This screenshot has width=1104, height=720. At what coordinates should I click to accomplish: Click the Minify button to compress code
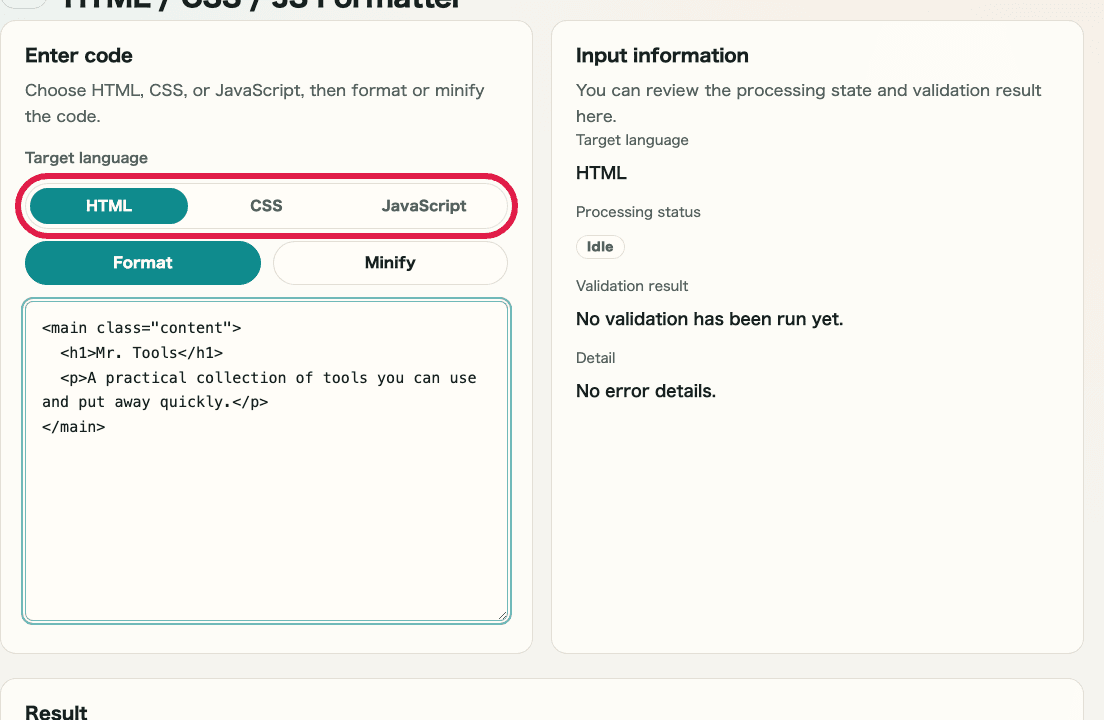click(390, 262)
